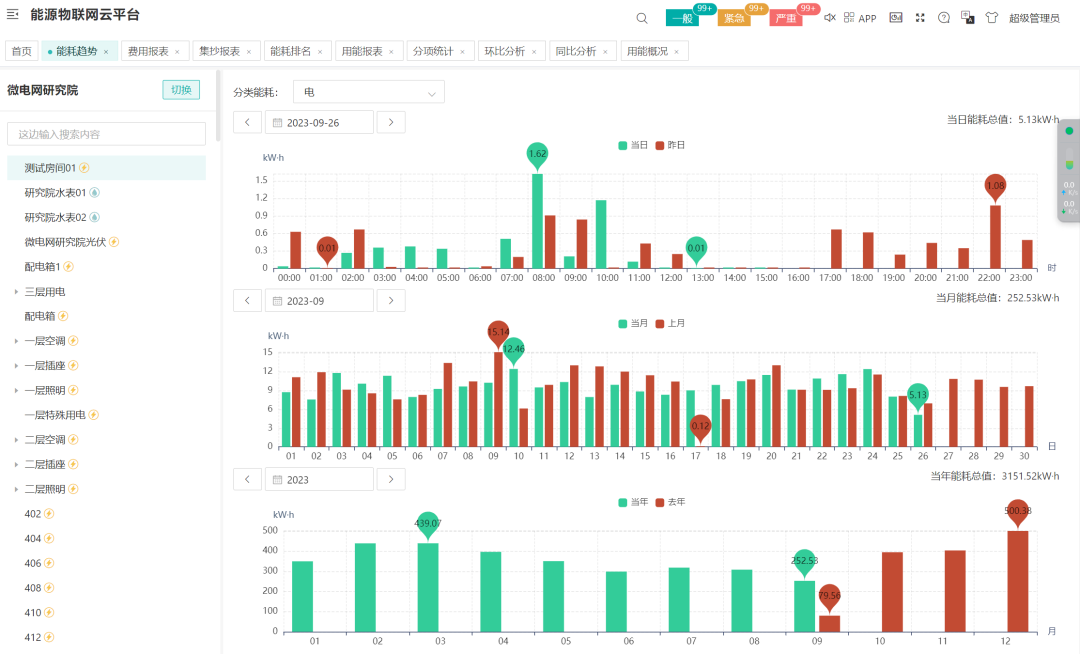Click the 1.62 peak marker at 08:00
This screenshot has width=1080, height=654.
[537, 156]
